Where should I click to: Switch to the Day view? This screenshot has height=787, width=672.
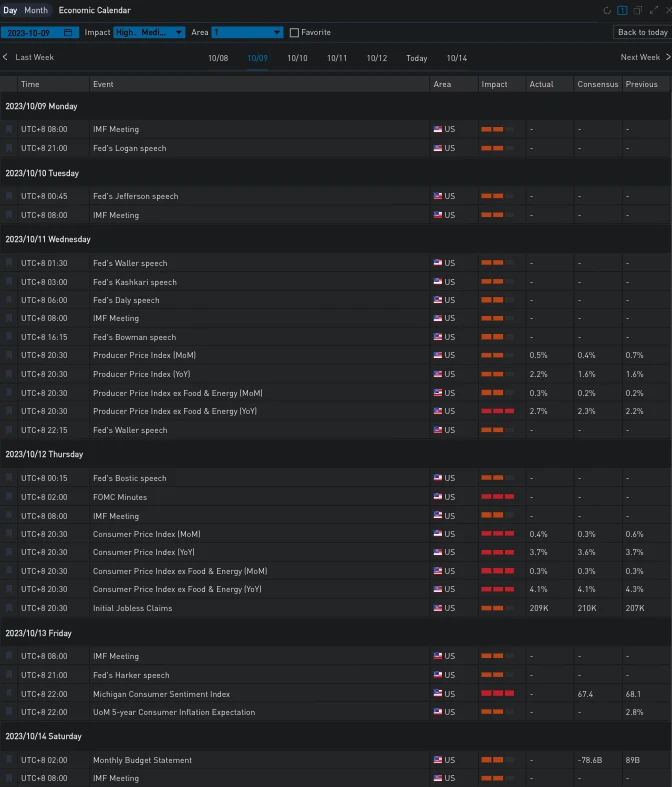(10, 10)
